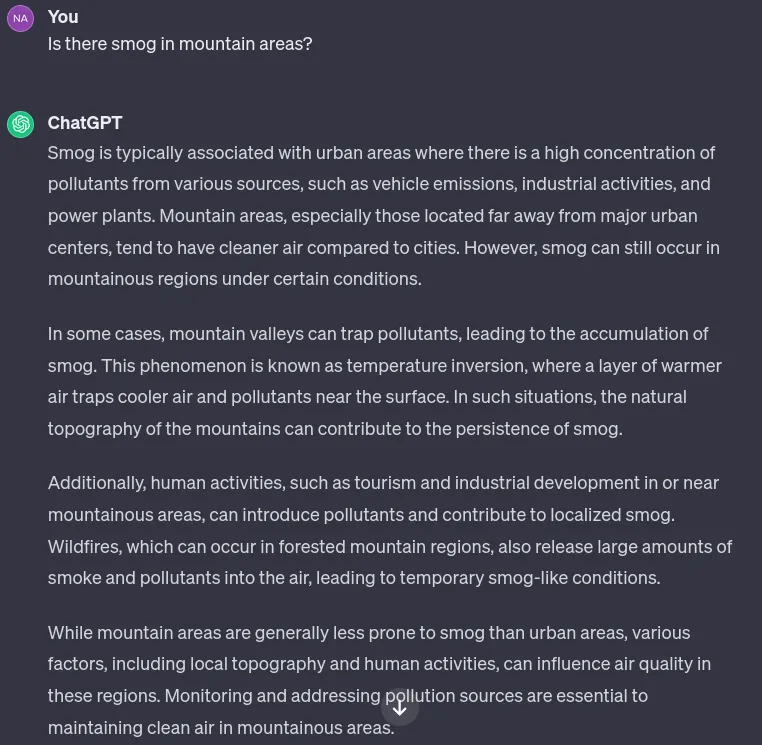Click the phrase "power plants" in the first paragraph
The image size is (762, 745).
pos(101,216)
